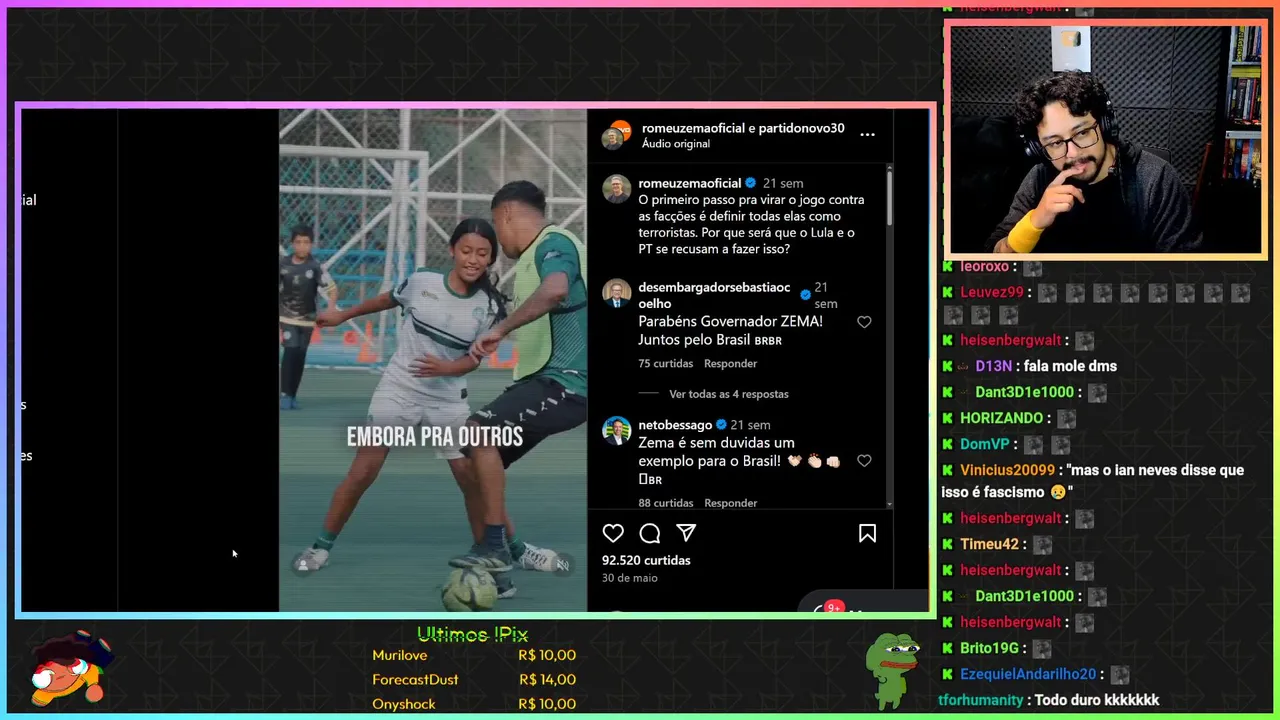Open the Áudio original link
1280x720 pixels.
[676, 144]
